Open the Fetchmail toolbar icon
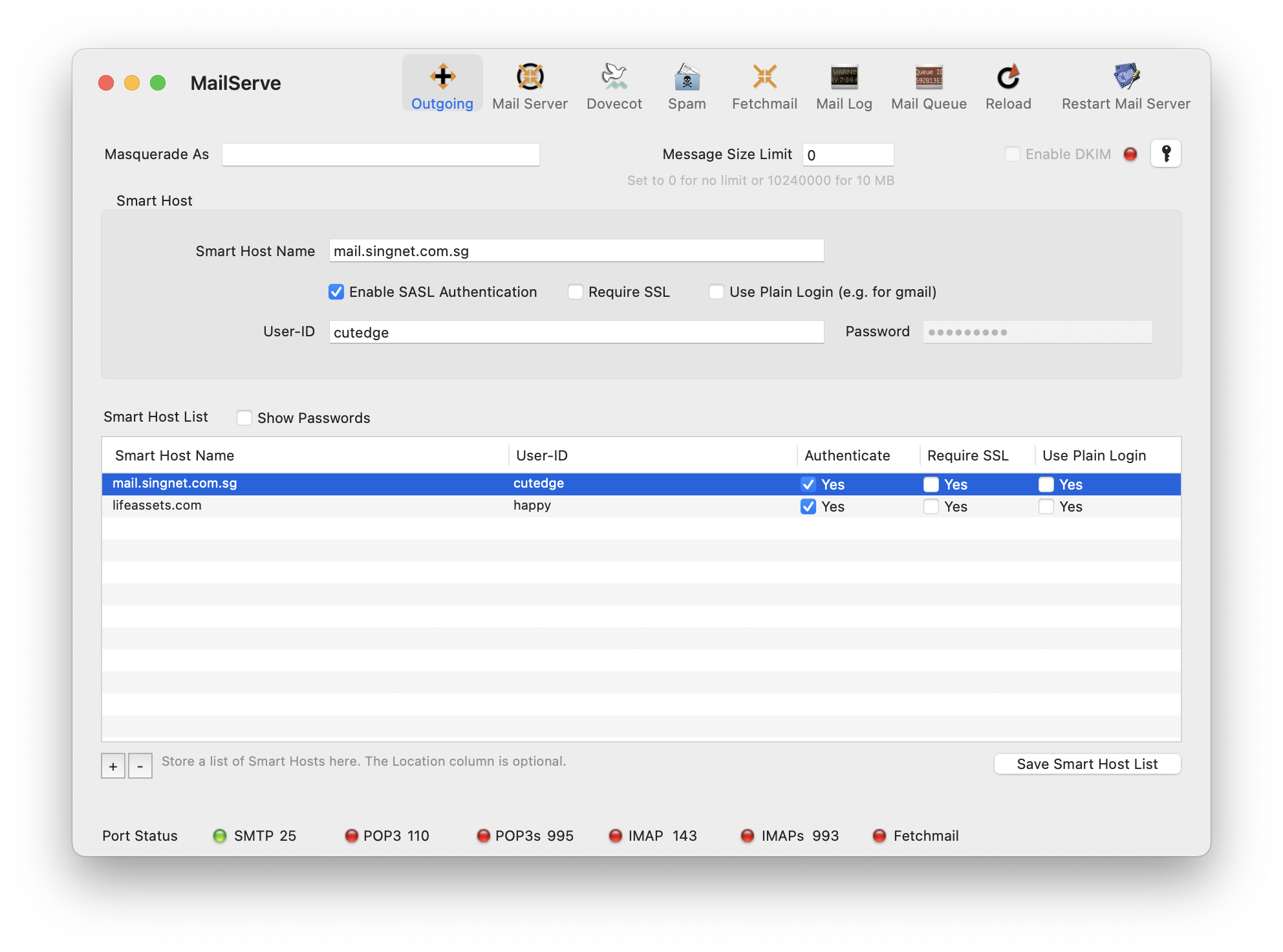 (764, 77)
